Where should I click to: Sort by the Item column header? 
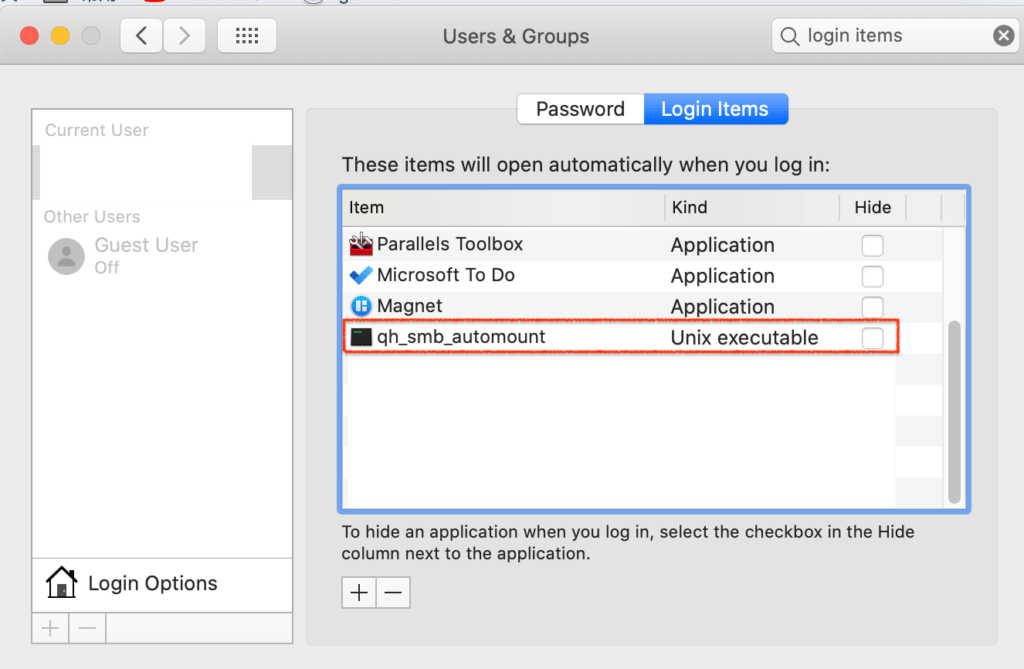pyautogui.click(x=504, y=208)
